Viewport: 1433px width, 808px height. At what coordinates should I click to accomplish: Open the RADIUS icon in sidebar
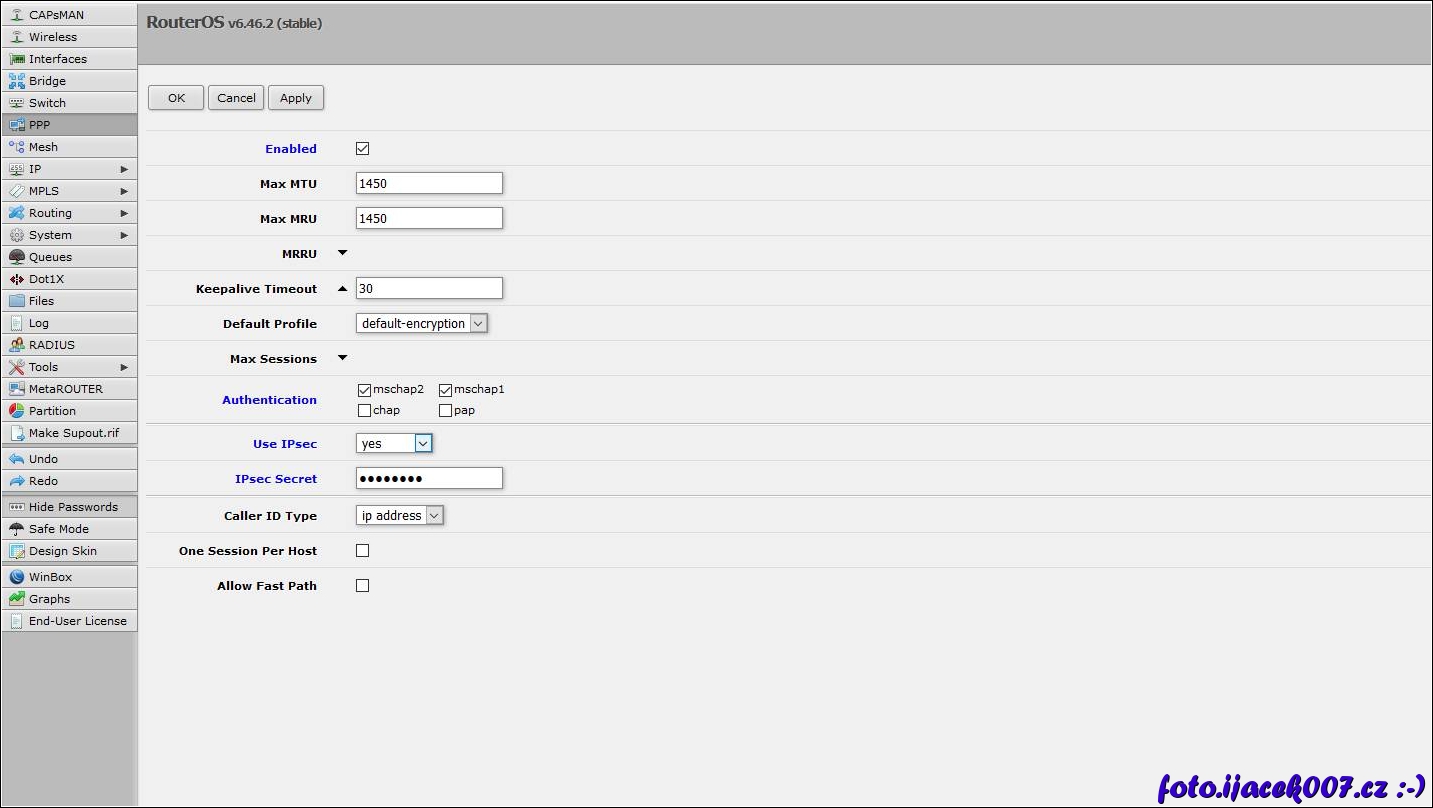tap(17, 345)
